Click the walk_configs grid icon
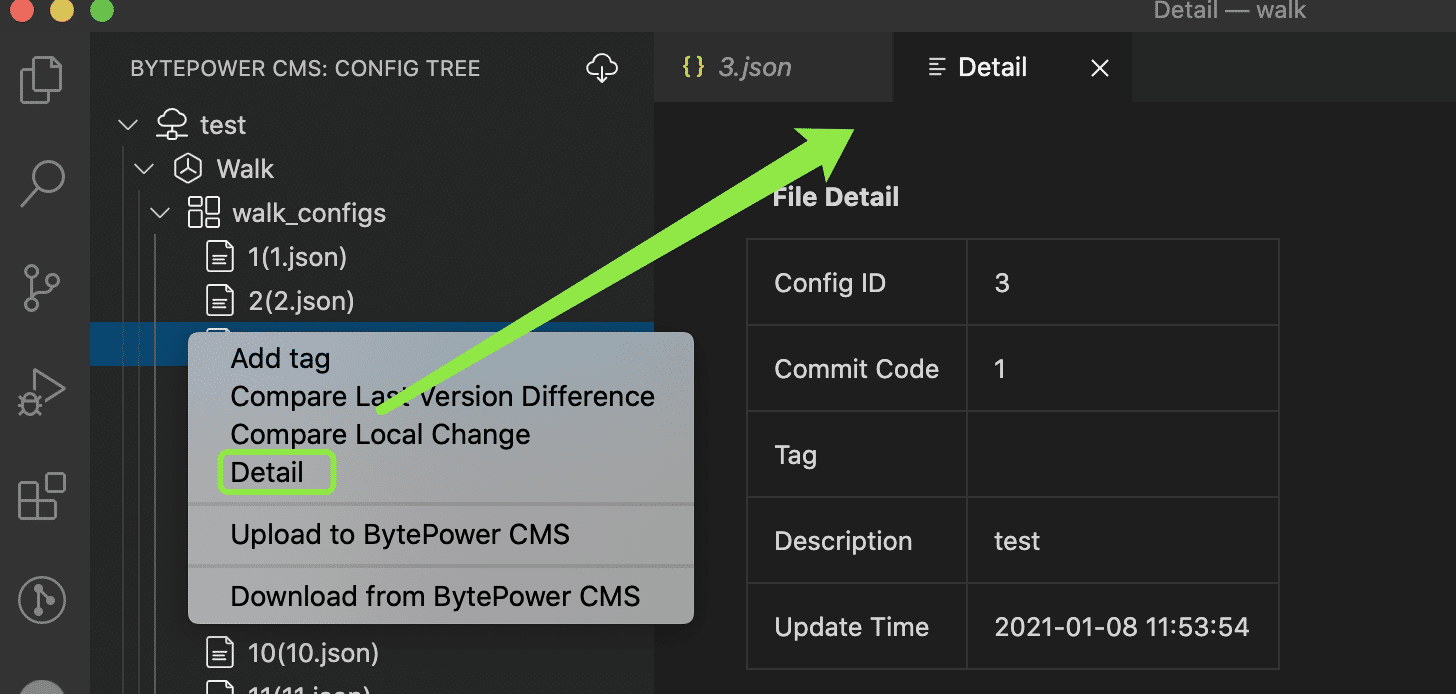 204,213
